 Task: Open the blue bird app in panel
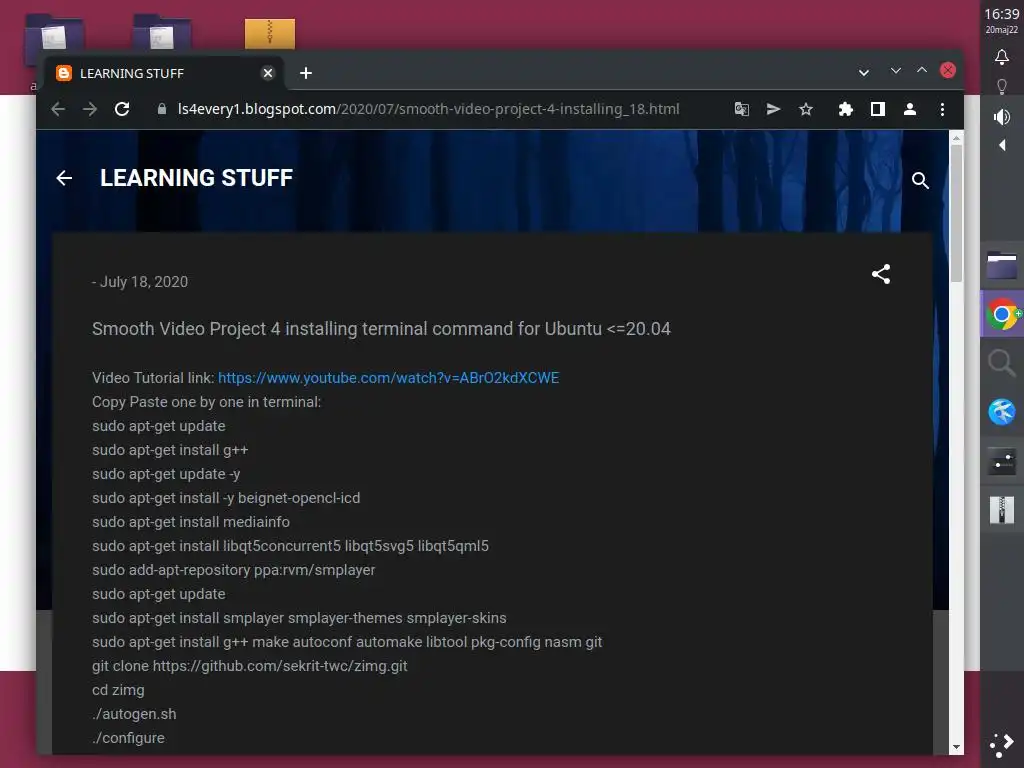tap(1002, 412)
